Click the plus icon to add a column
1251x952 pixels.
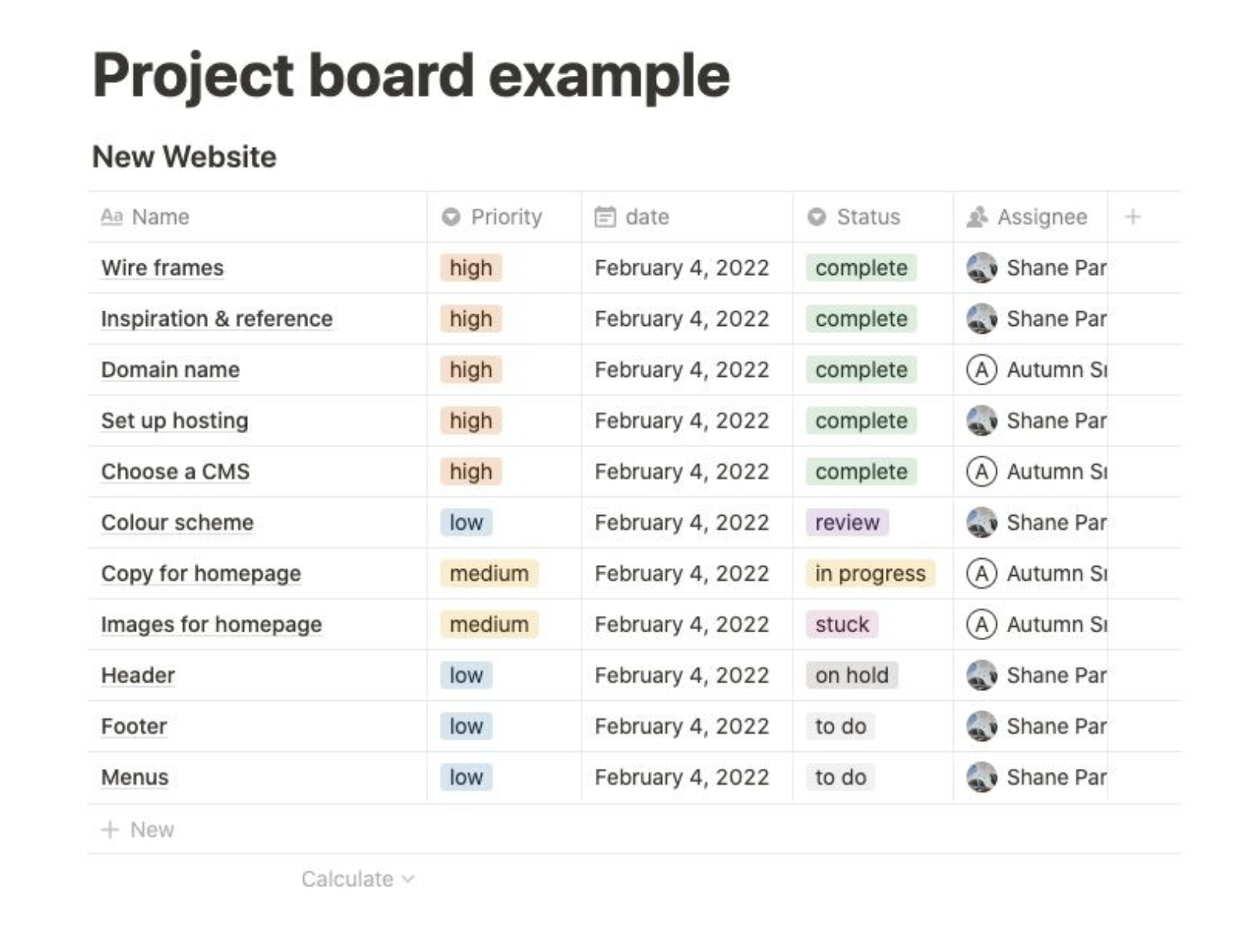coord(1132,217)
